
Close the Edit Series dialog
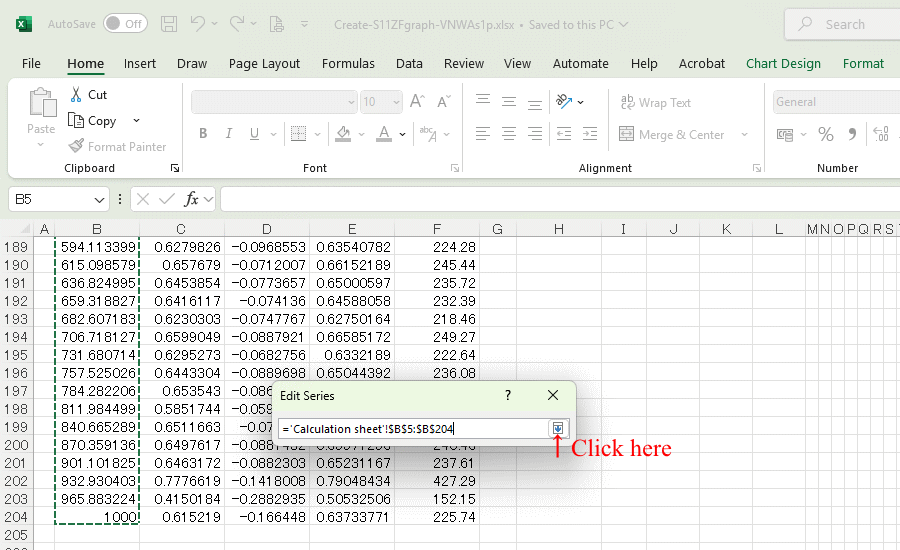pos(553,395)
